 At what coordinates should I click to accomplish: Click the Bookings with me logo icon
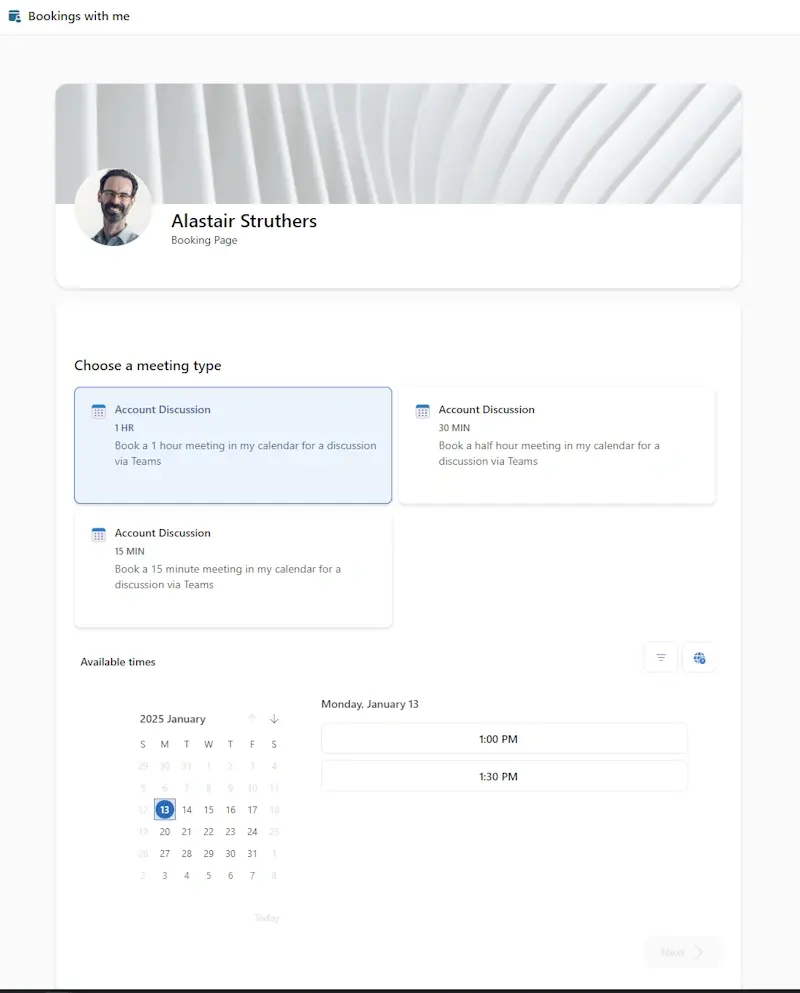tap(14, 16)
